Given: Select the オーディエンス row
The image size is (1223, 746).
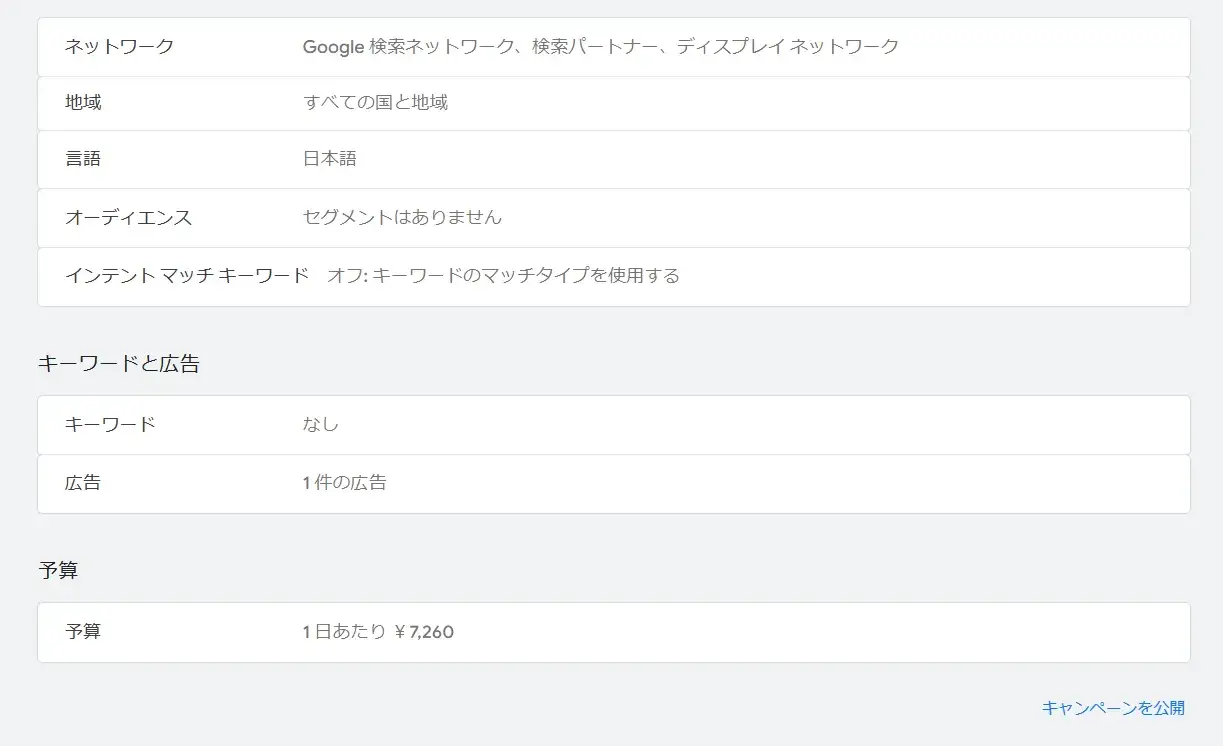Looking at the screenshot, I should (x=614, y=218).
